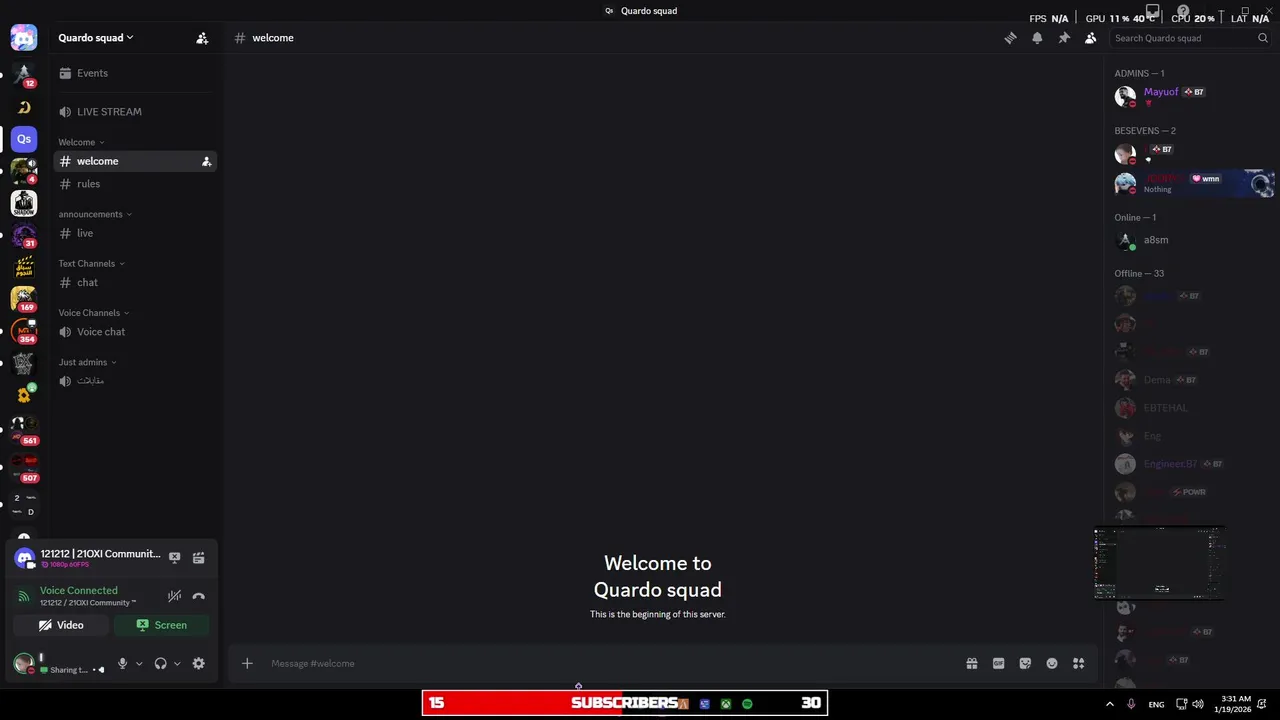Screen dimensions: 1280x720
Task: Collapse the Just admins category
Action: coord(87,362)
